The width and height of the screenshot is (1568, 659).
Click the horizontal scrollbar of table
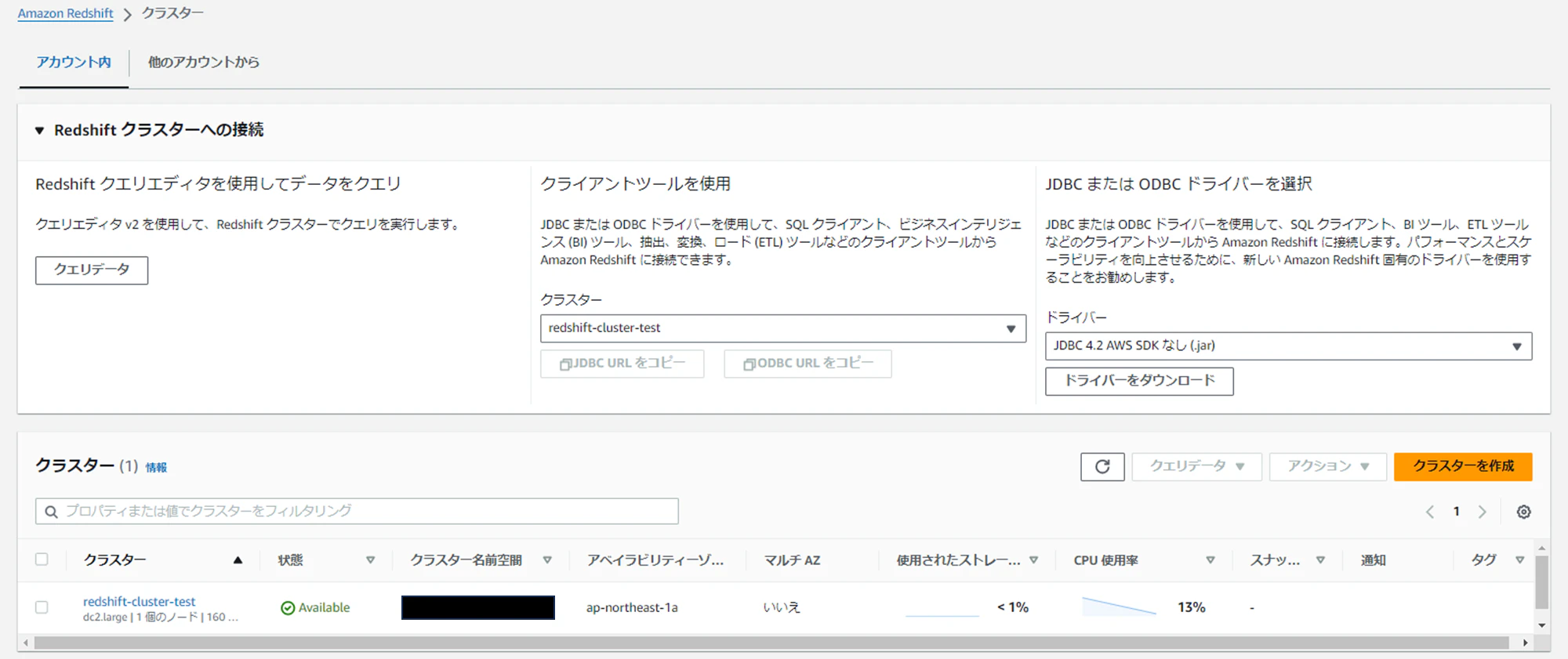(771, 643)
